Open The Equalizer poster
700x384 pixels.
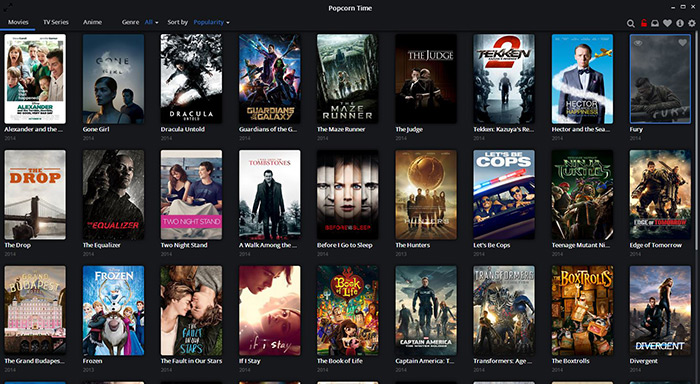pyautogui.click(x=113, y=195)
